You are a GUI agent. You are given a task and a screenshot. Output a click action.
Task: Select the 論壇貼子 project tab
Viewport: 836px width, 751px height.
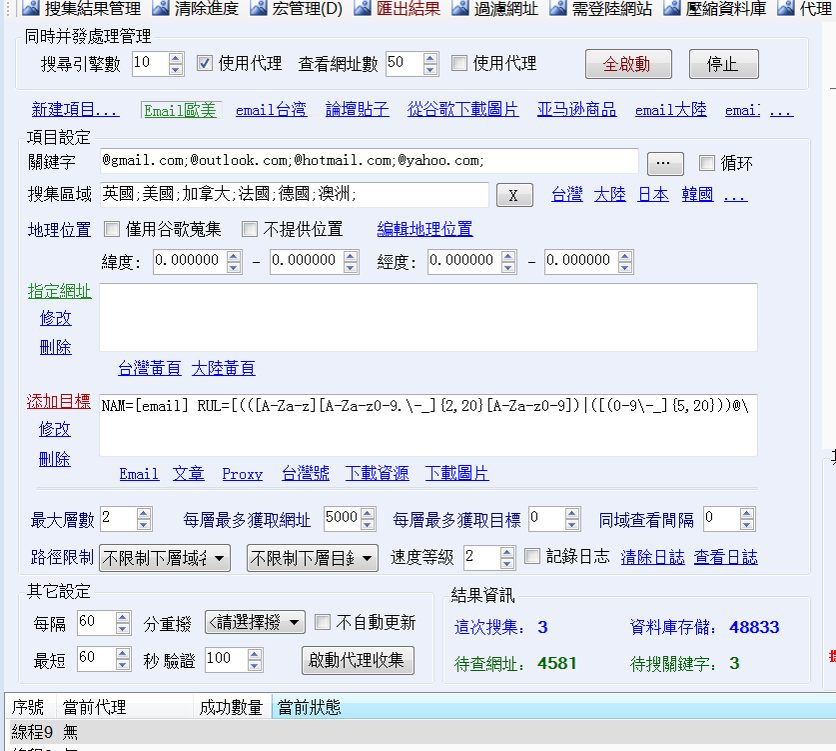click(x=357, y=110)
